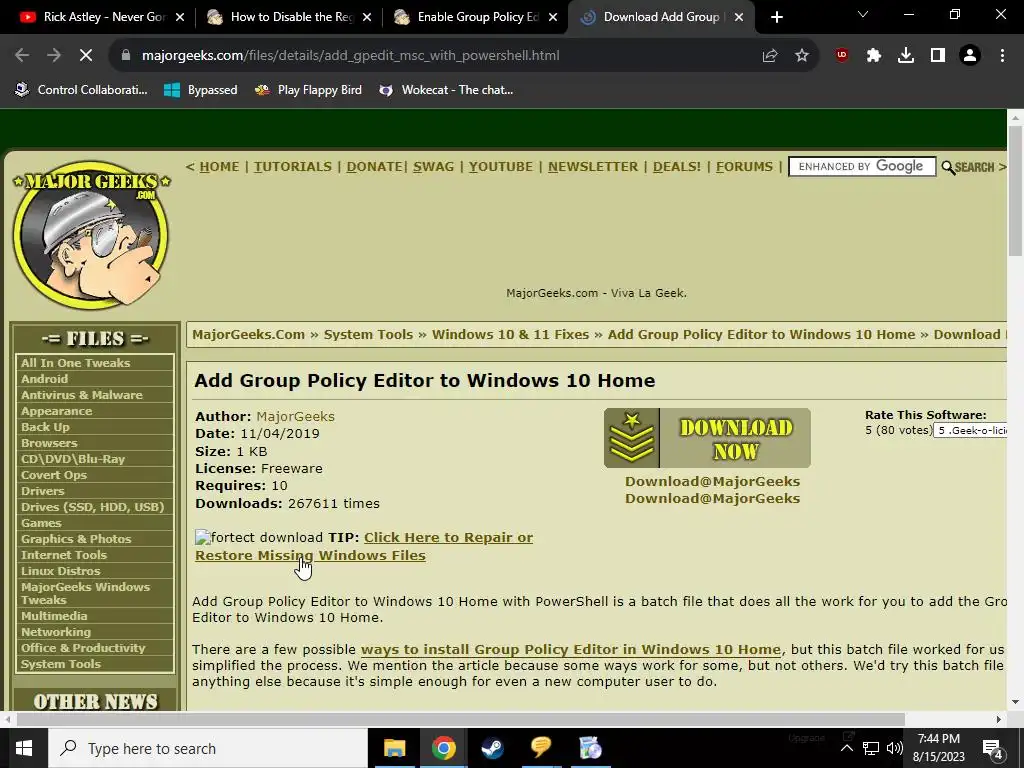Click MajorGeeks.Com in the breadcrumb
Viewport: 1024px width, 768px height.
[248, 334]
